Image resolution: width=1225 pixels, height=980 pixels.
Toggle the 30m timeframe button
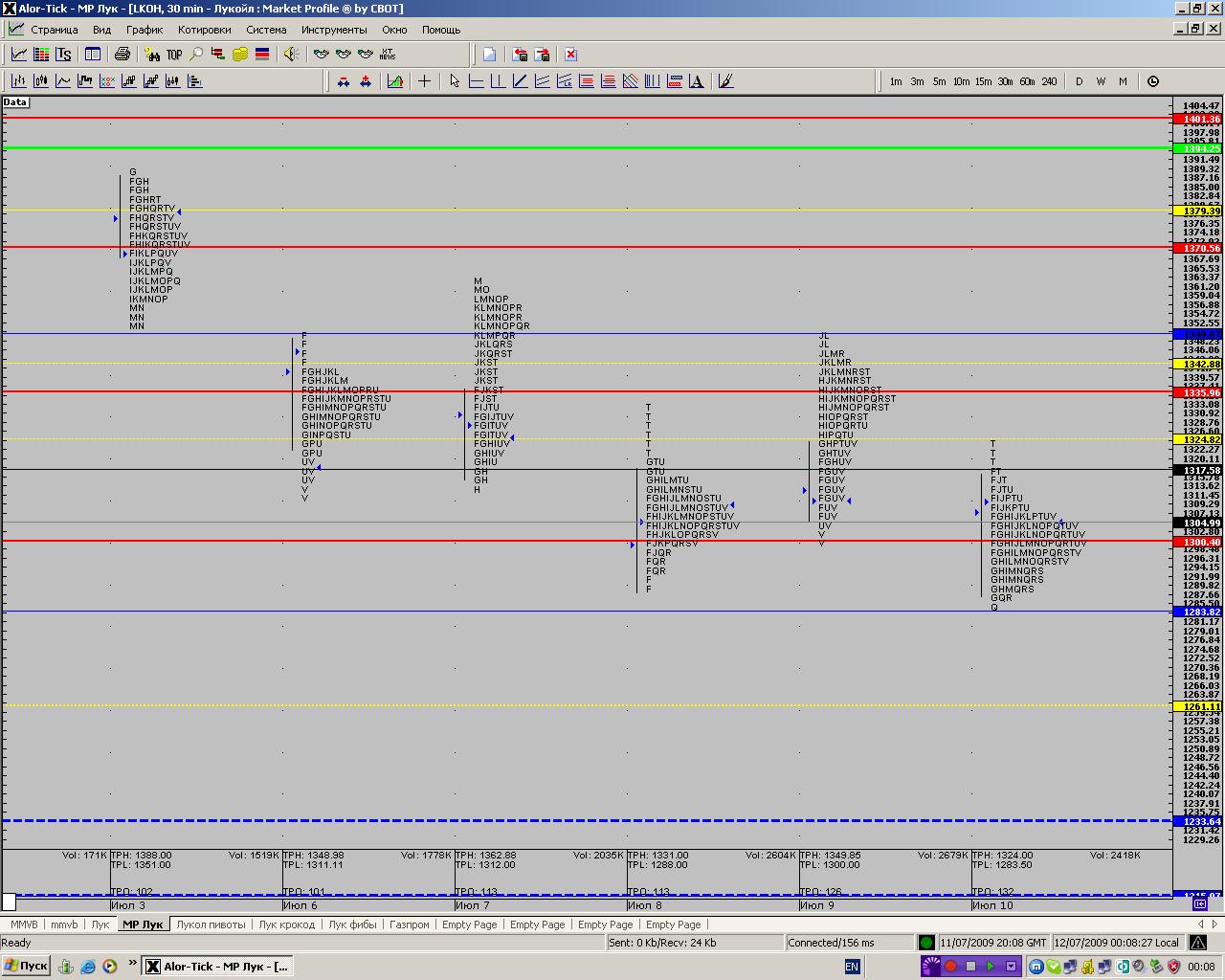pos(1005,81)
